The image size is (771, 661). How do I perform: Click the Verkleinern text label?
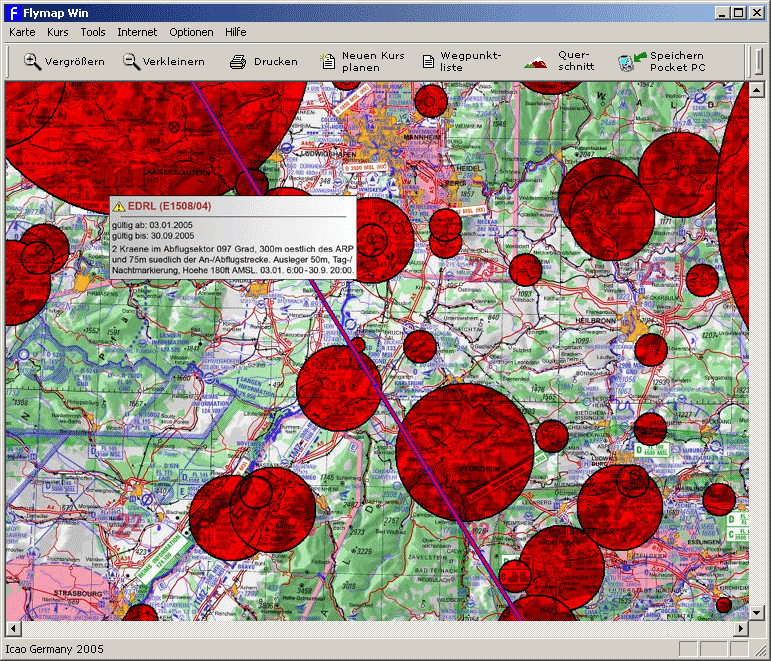tap(174, 61)
